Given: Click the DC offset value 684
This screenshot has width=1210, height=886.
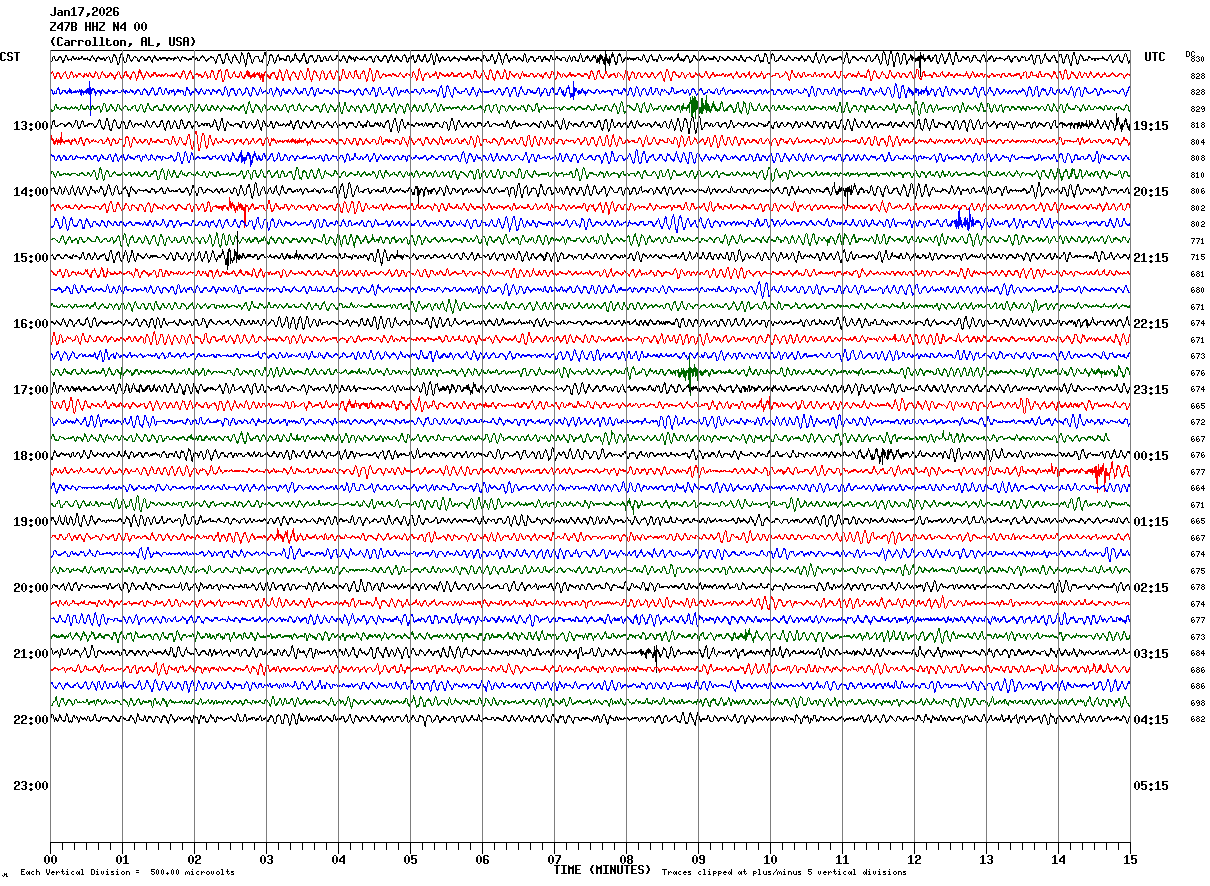Looking at the screenshot, I should [x=1198, y=654].
